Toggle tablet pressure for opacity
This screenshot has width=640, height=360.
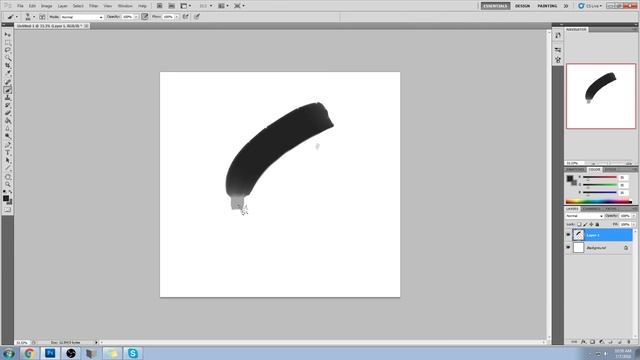coord(144,17)
